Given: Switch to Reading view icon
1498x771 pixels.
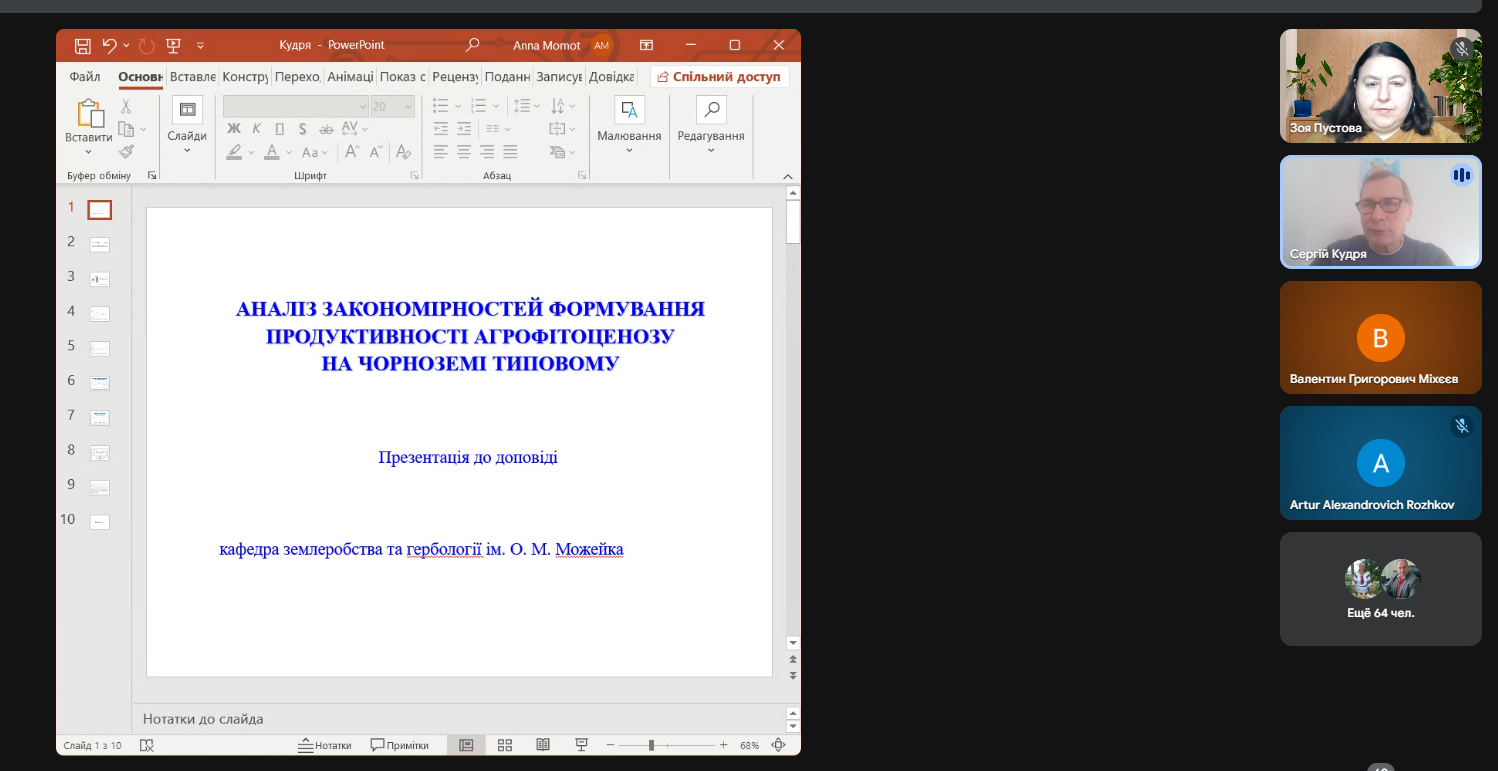Looking at the screenshot, I should [543, 745].
